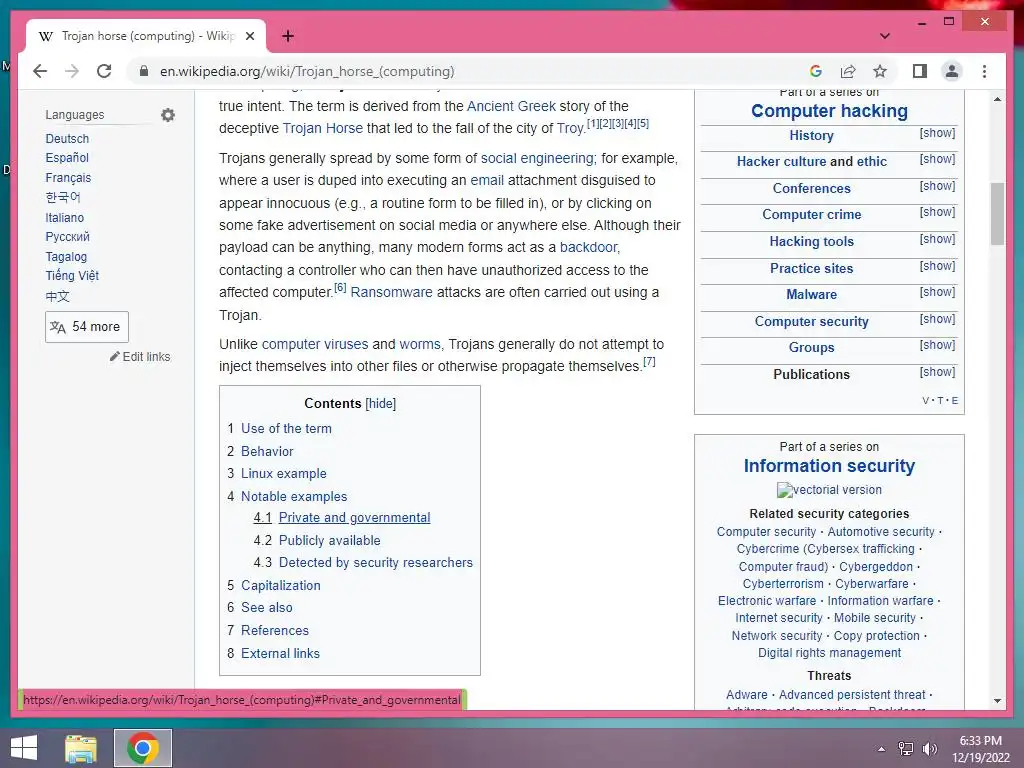Screen dimensions: 1024x768
Task: Click the Chrome icon on the taskbar
Action: coord(142,748)
